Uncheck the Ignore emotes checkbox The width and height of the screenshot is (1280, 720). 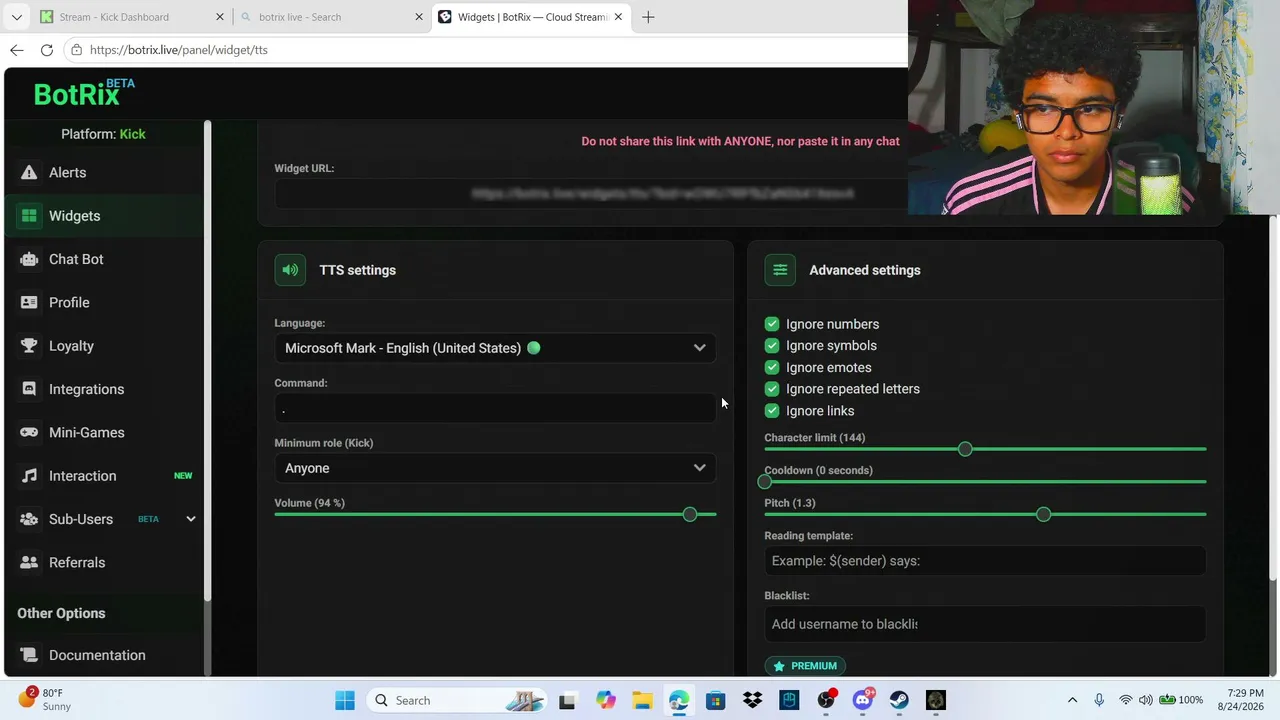(x=772, y=367)
